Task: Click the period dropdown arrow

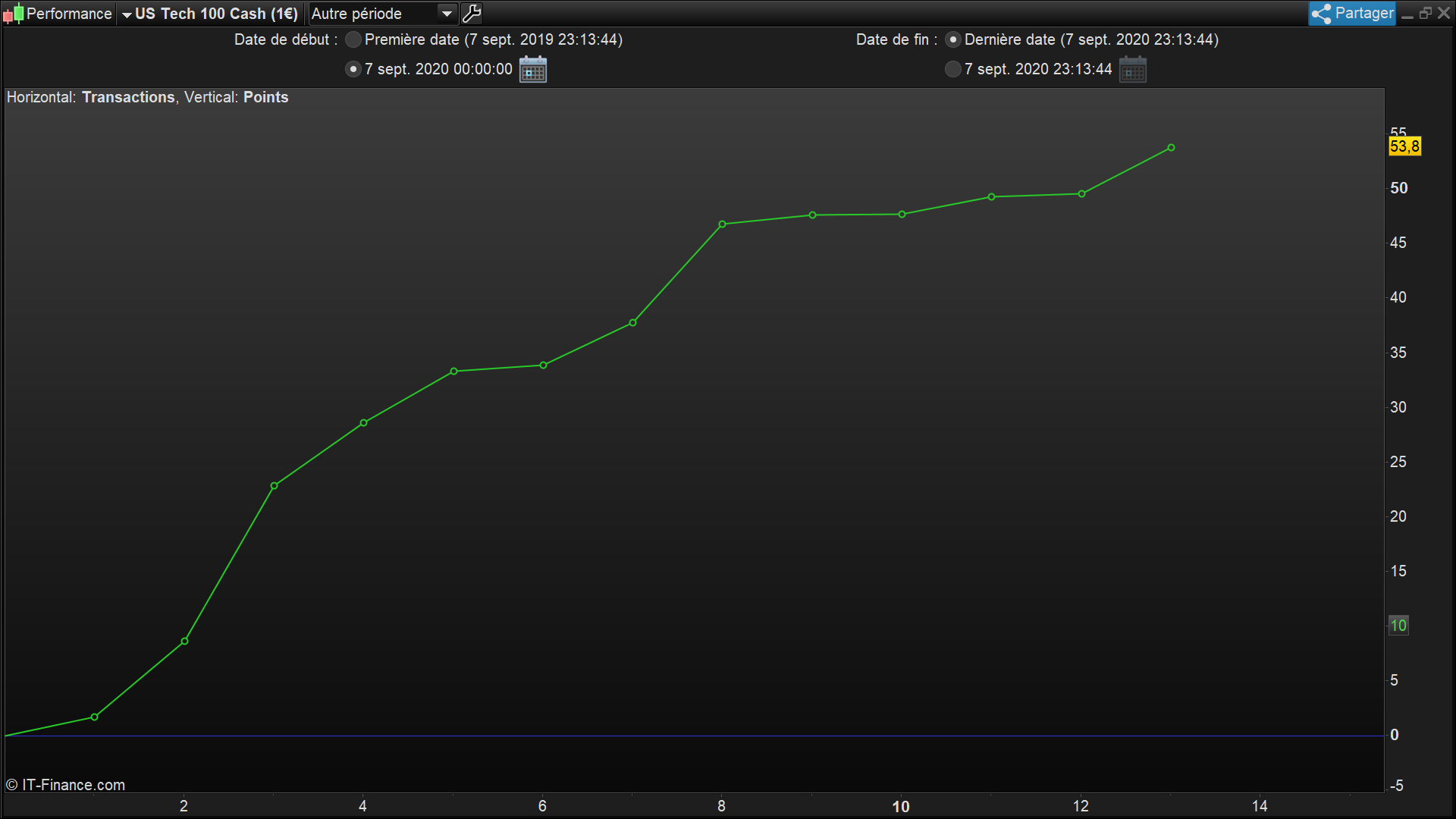Action: coord(447,14)
